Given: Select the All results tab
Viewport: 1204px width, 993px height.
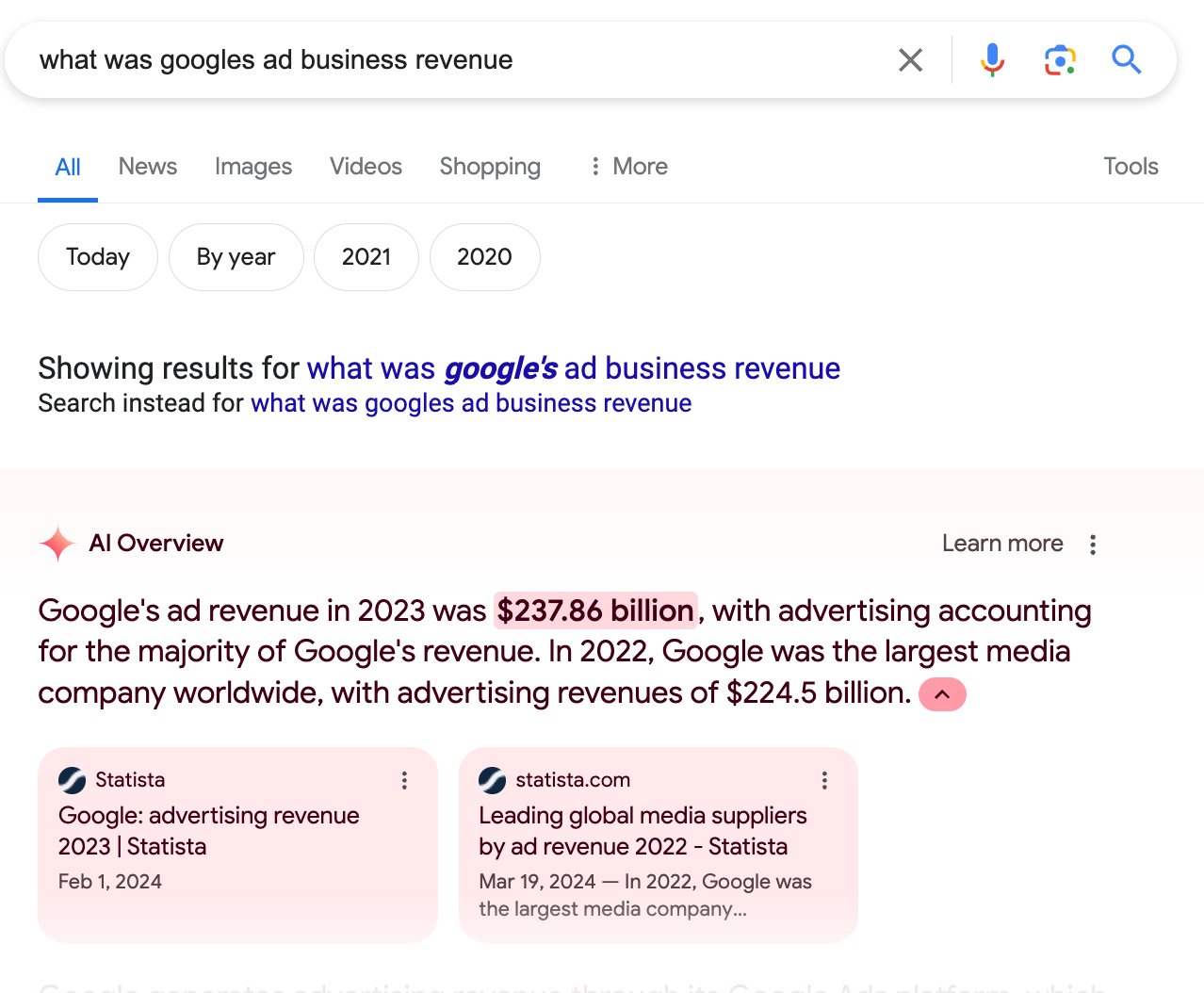Looking at the screenshot, I should (68, 167).
